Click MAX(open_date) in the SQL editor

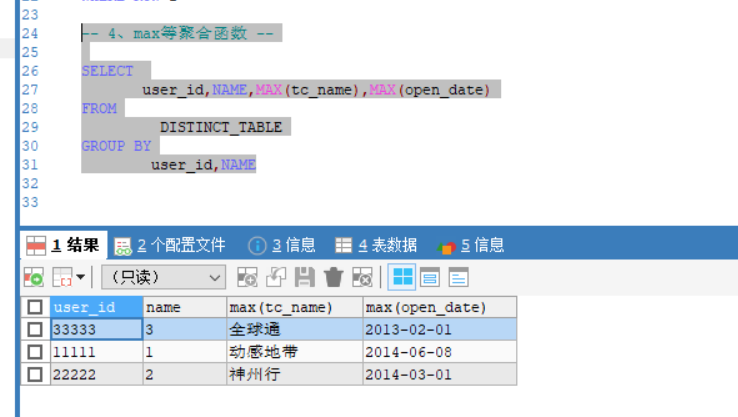point(430,90)
